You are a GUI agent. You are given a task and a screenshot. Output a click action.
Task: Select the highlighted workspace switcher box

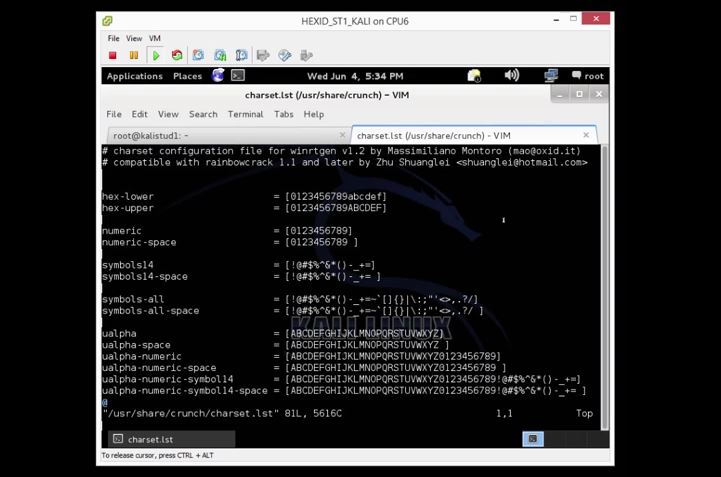(x=533, y=439)
